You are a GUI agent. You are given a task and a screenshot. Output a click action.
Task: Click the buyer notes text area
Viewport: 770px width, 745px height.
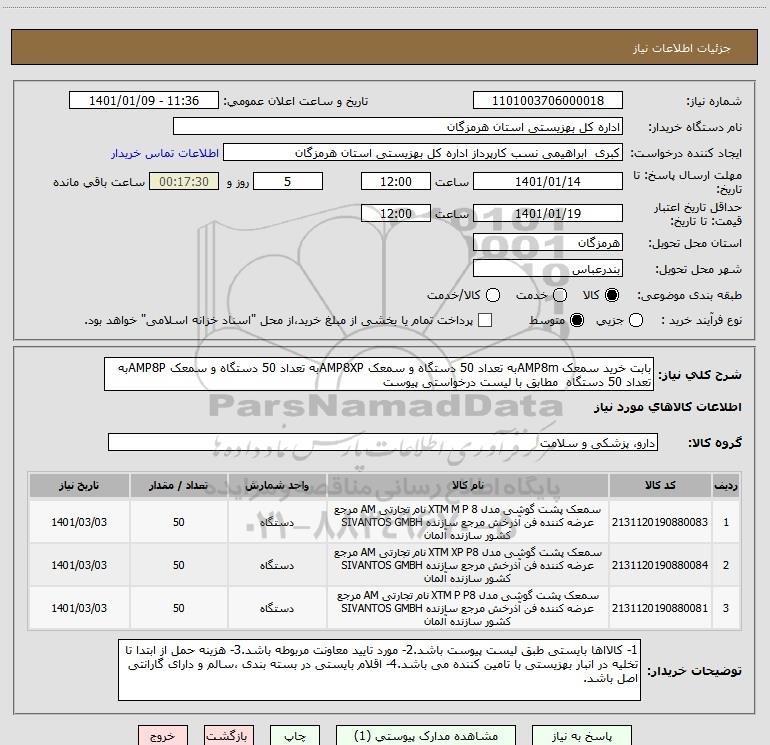click(x=379, y=670)
